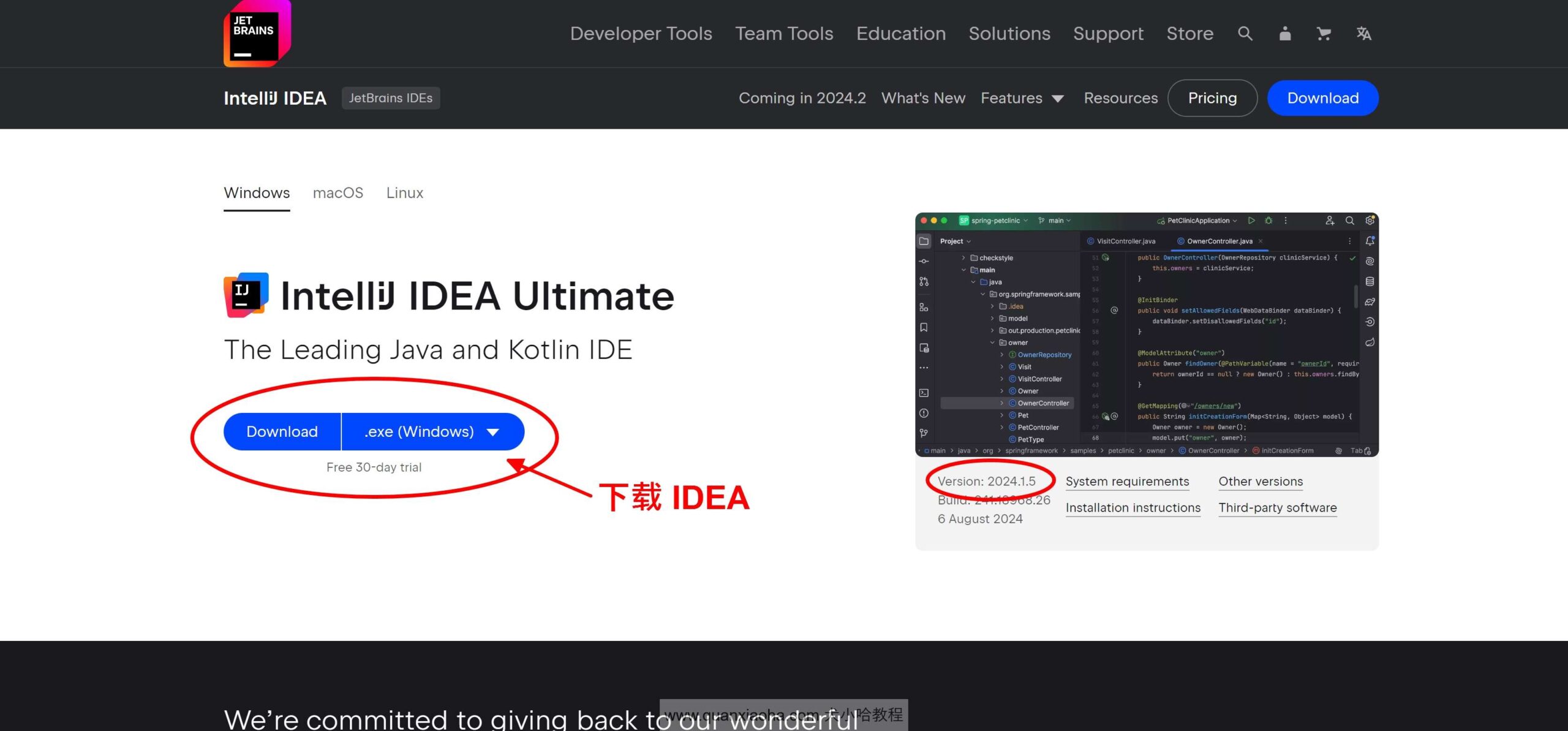Select the Linux tab

[x=405, y=193]
